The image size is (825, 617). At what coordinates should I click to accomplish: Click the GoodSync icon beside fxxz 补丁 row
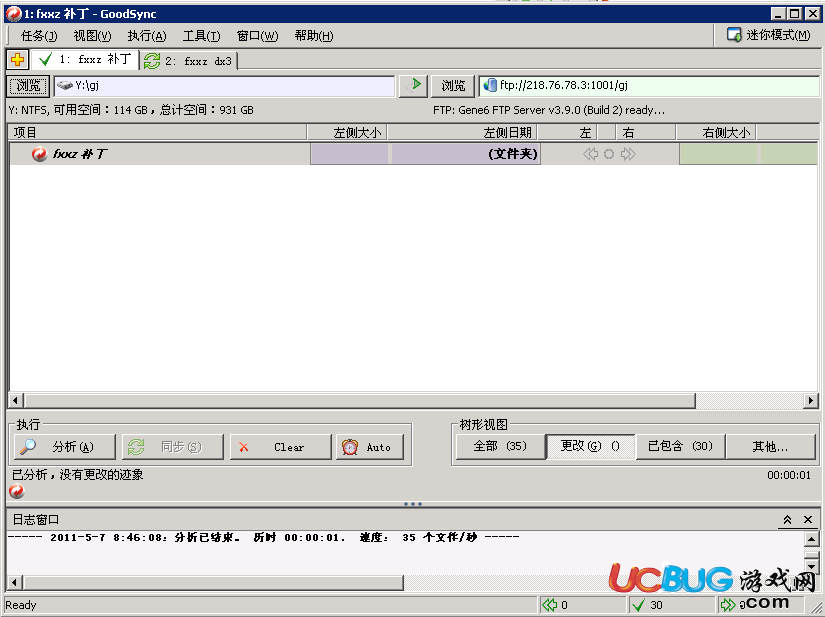point(39,154)
